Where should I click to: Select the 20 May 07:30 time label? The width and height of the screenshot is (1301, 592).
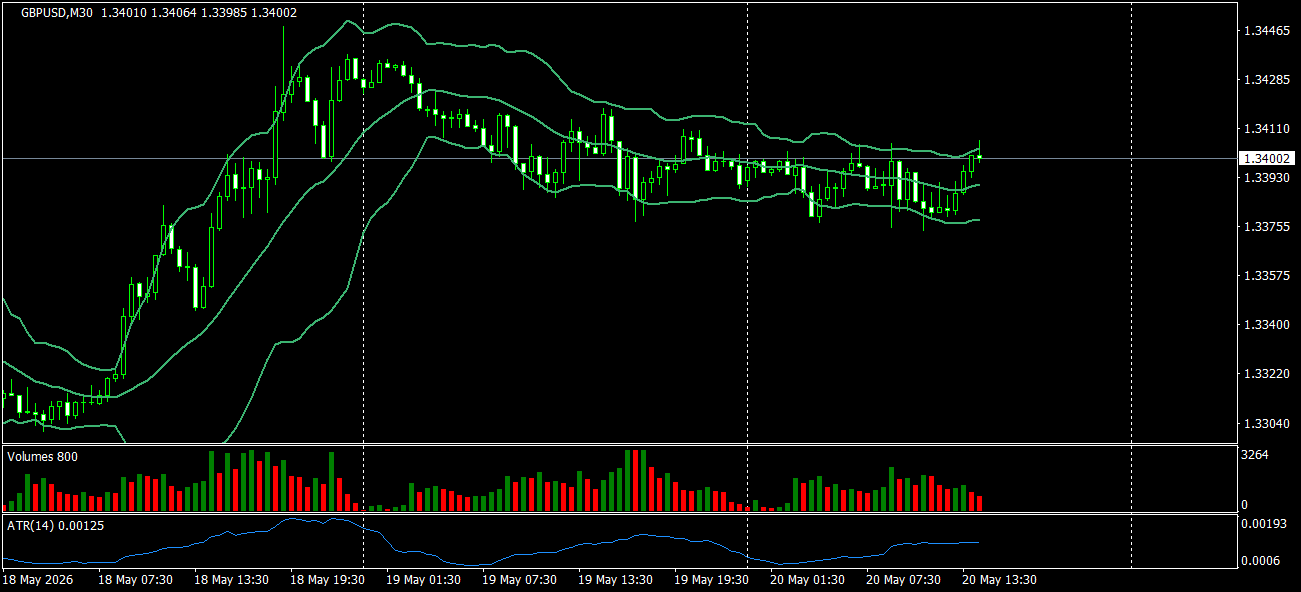click(904, 580)
